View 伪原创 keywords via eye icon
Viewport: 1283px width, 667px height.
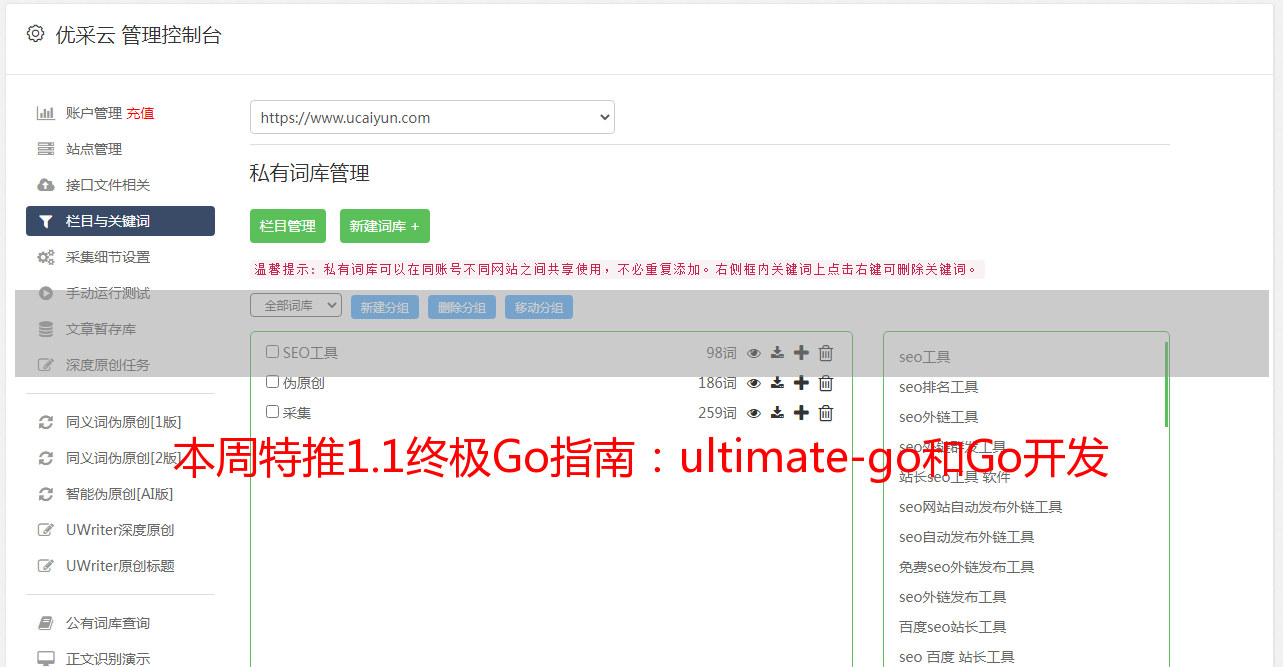(754, 383)
